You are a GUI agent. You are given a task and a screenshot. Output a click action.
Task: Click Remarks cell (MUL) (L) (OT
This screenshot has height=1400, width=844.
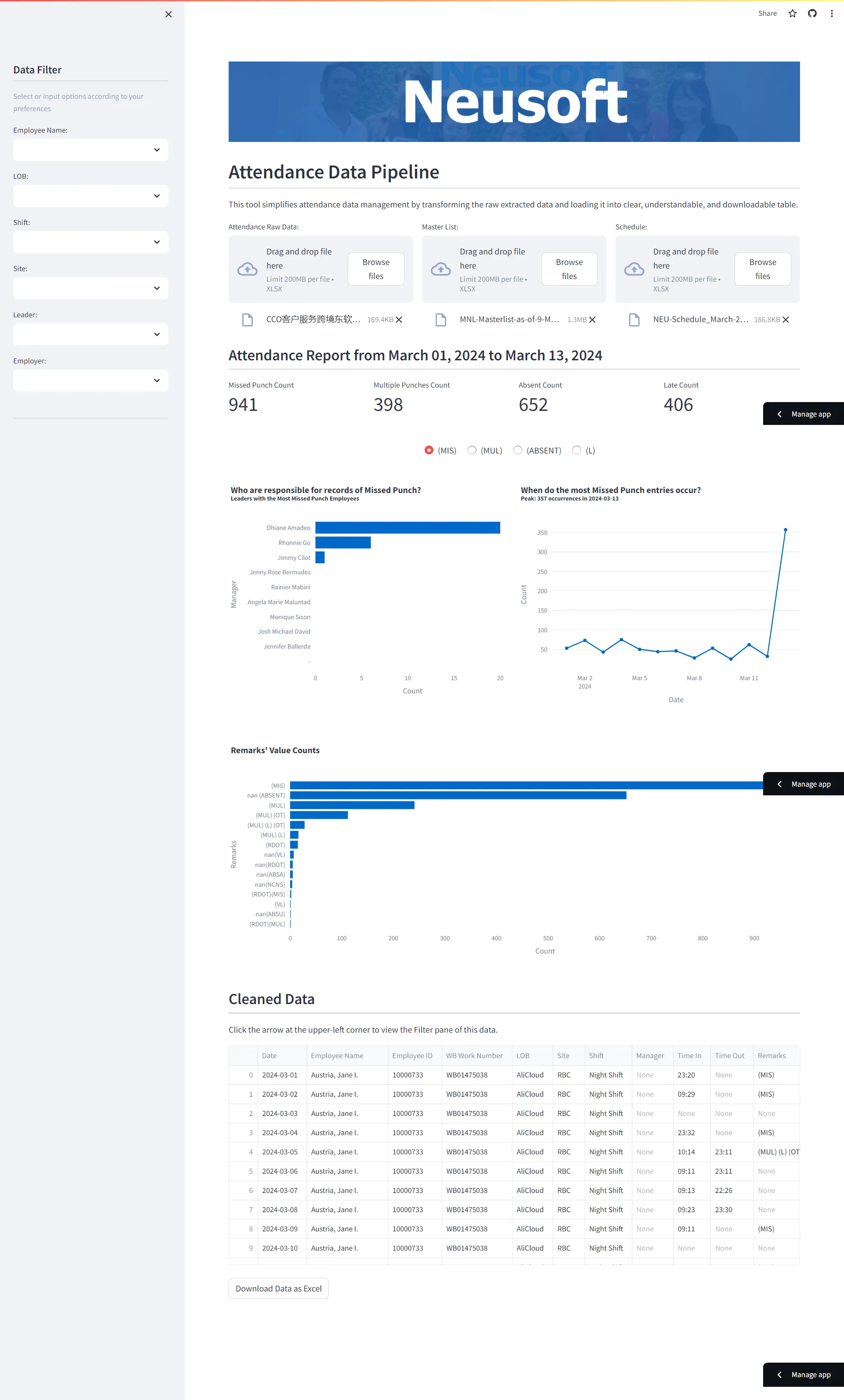tap(776, 1152)
